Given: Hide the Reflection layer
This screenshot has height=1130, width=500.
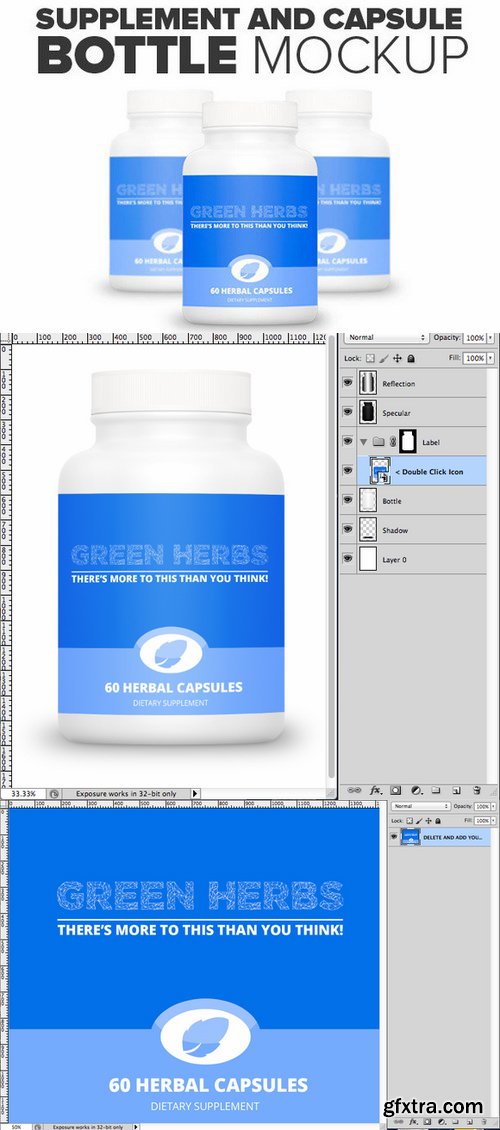Looking at the screenshot, I should point(347,383).
